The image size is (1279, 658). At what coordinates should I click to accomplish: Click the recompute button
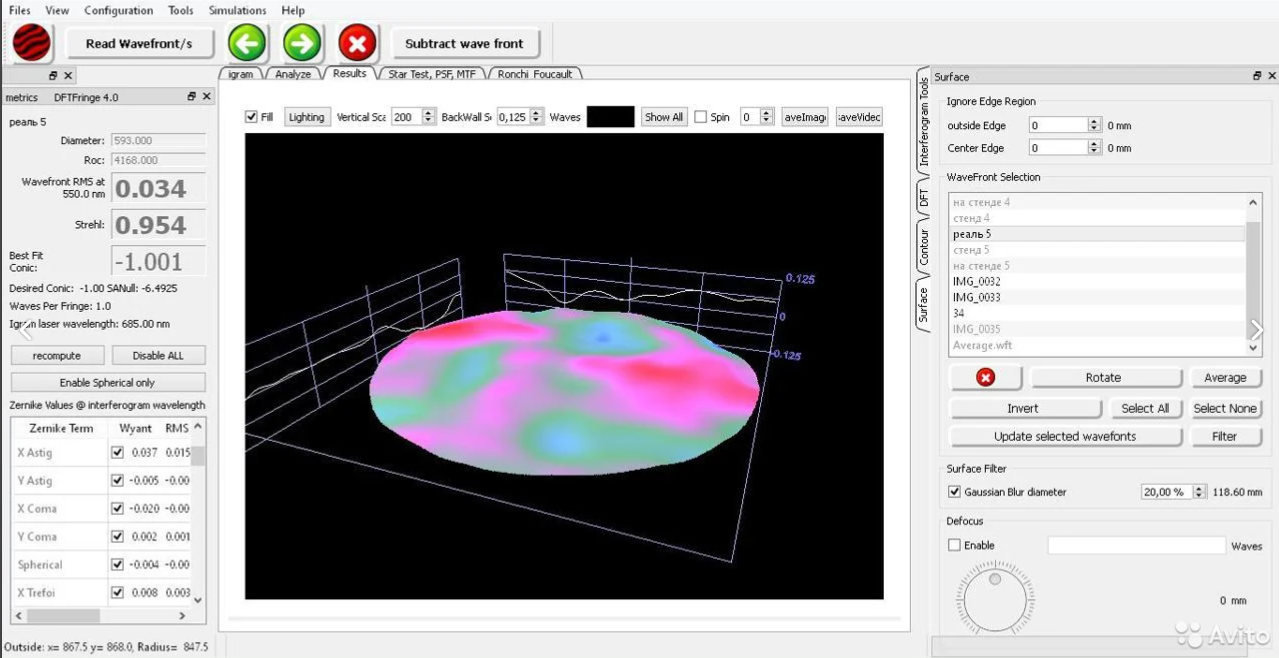pyautogui.click(x=56, y=355)
